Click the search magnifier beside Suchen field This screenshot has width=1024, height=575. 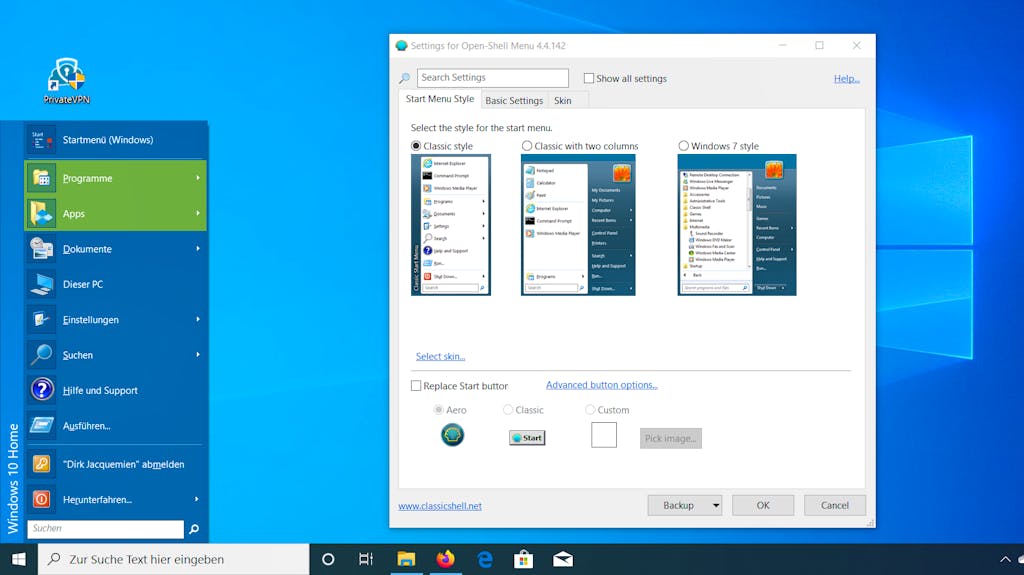194,529
